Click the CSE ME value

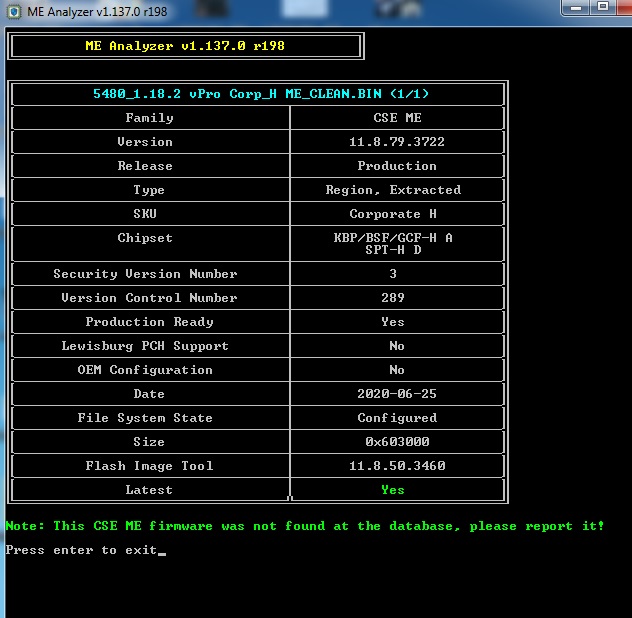tap(397, 118)
